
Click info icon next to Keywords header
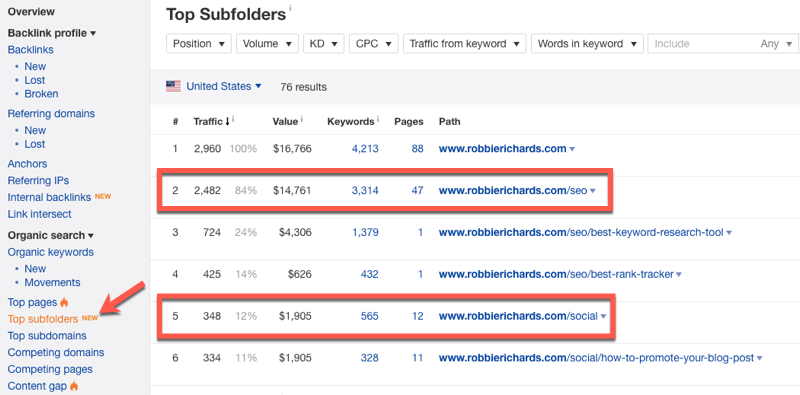point(378,120)
